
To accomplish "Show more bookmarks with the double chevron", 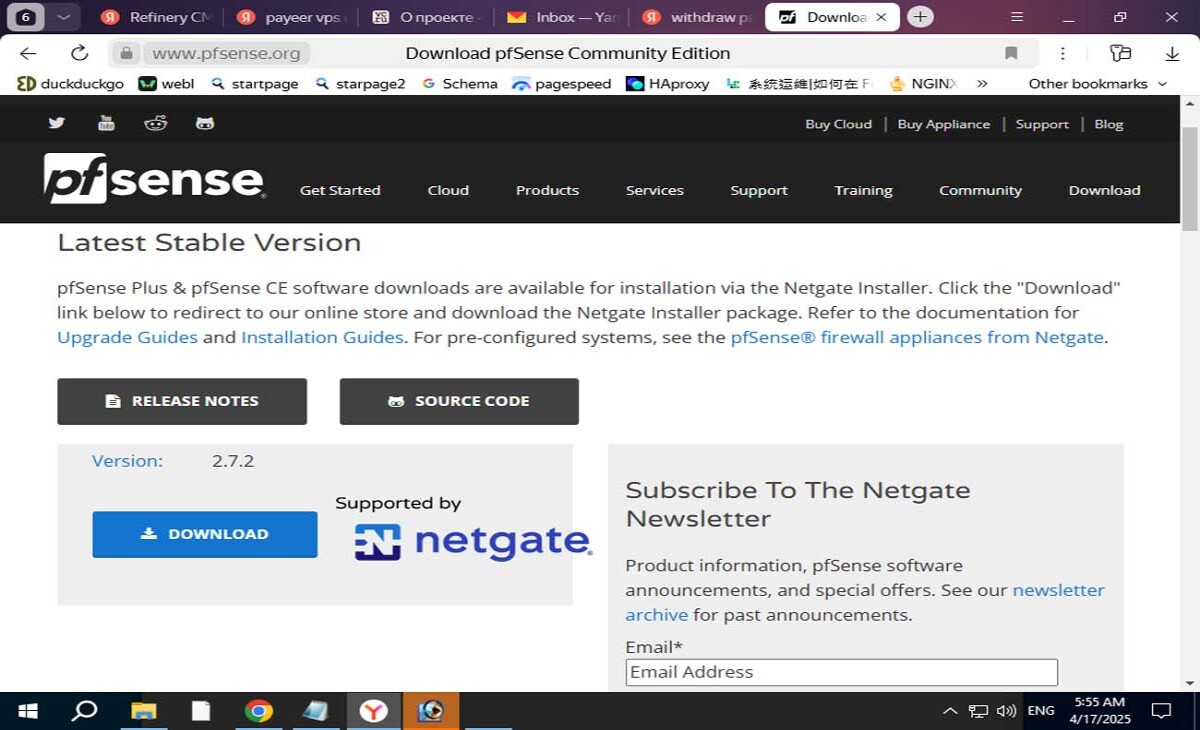I will [x=982, y=84].
